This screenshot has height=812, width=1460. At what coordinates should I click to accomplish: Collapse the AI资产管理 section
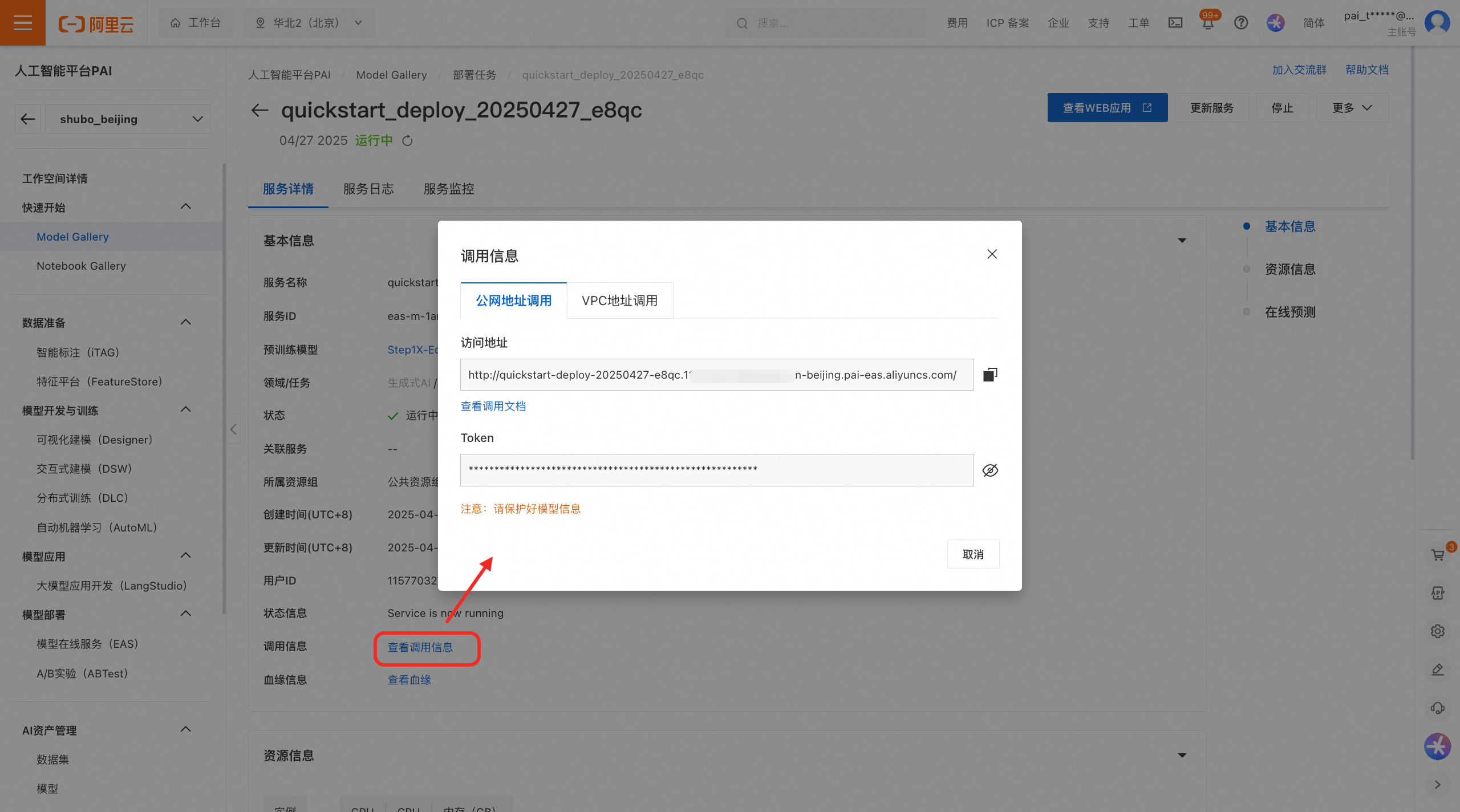(x=186, y=729)
